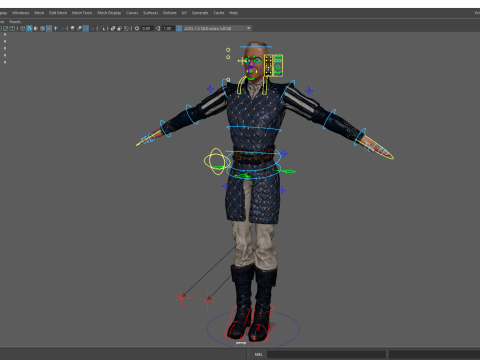This screenshot has height=360, width=480.
Task: Click the MEL script language button
Action: [x=258, y=354]
